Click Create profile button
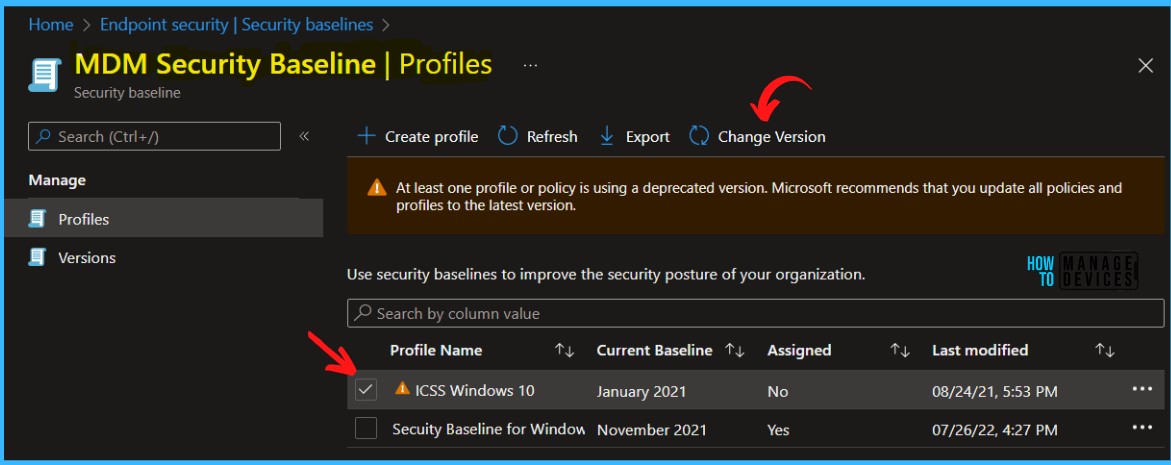The width and height of the screenshot is (1171, 465). click(x=417, y=137)
